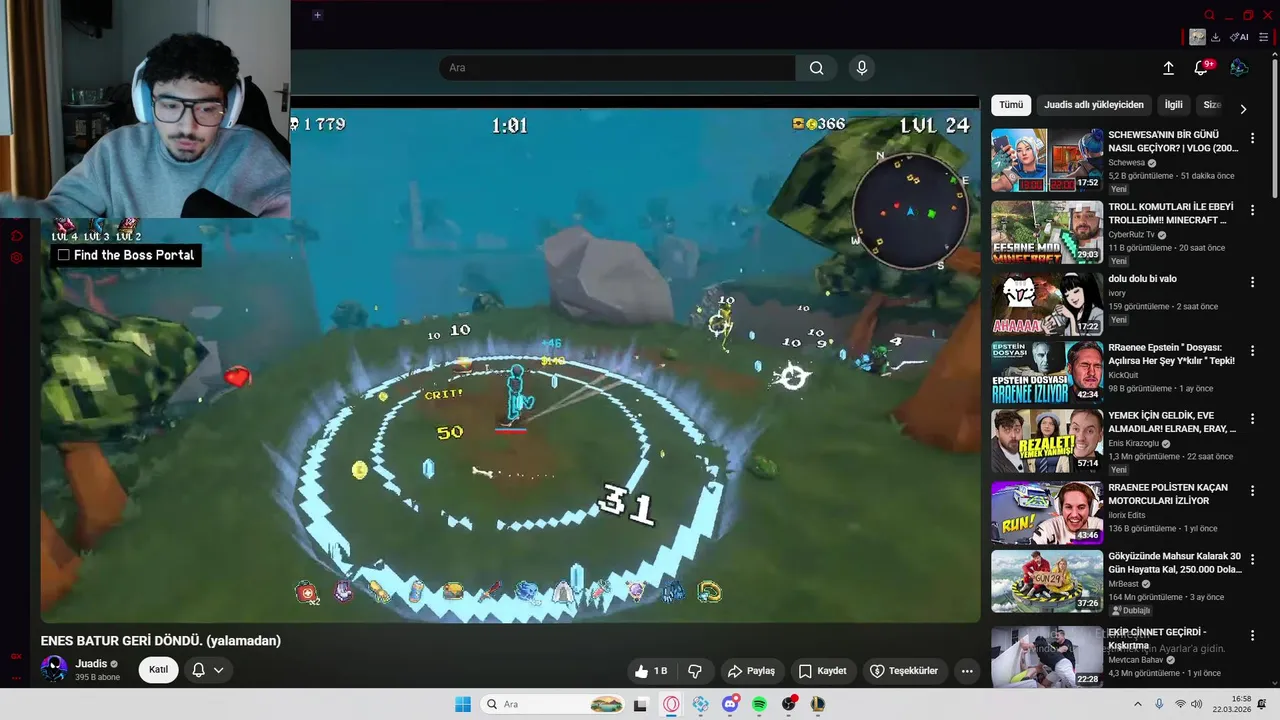The height and width of the screenshot is (720, 1280).
Task: Open options menu for SCHEWESANIN BİR GÜNÜ video
Action: click(1252, 138)
